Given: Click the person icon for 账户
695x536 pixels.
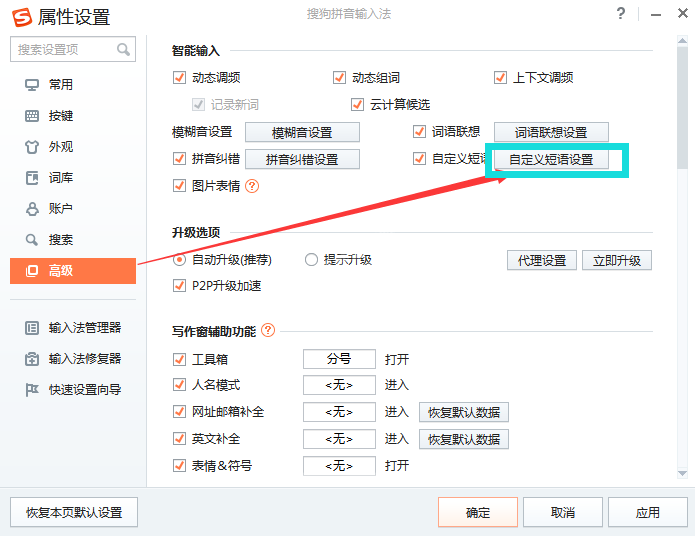Looking at the screenshot, I should [x=32, y=208].
